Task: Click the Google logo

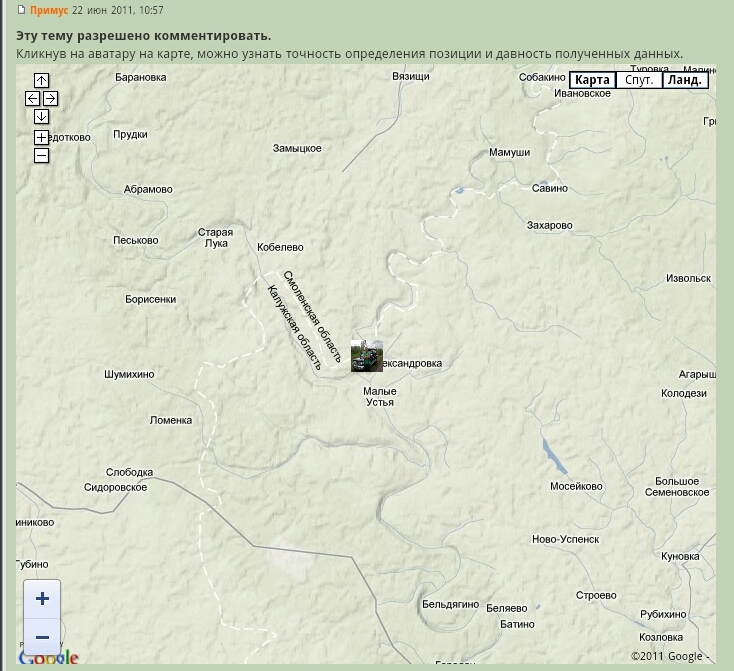Action: [x=49, y=657]
